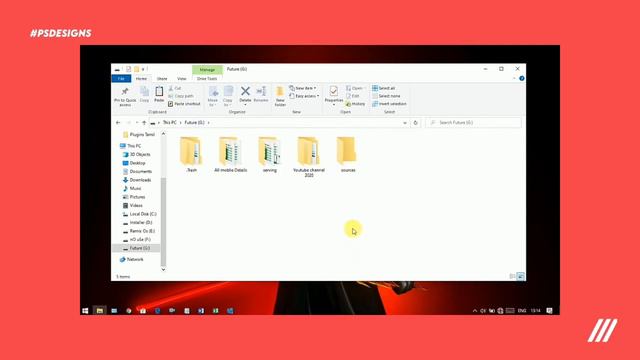Select the sources folder
The image size is (640, 360).
tap(348, 155)
